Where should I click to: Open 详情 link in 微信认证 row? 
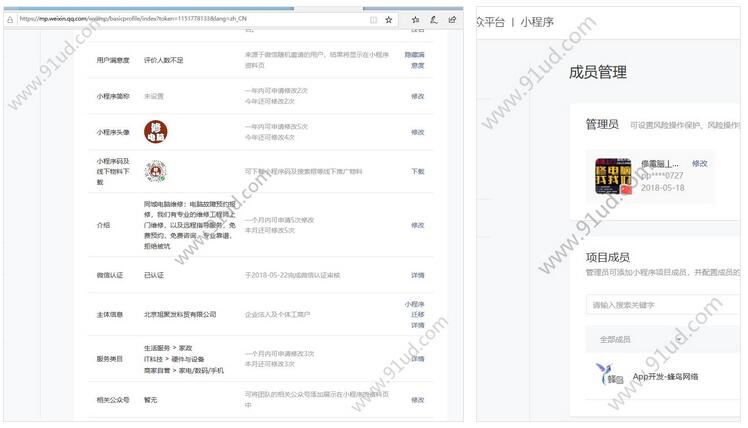pos(417,275)
